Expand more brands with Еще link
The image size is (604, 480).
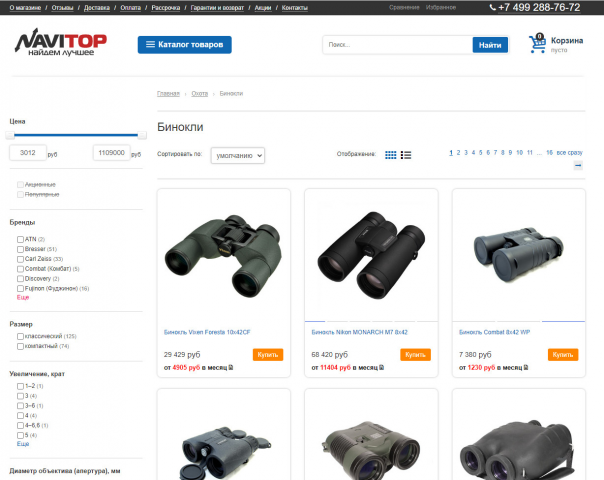pyautogui.click(x=23, y=297)
